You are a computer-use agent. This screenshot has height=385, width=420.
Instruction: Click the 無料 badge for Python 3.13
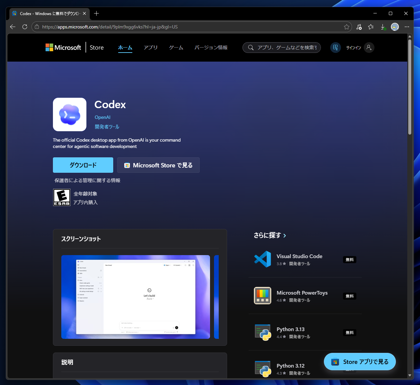tap(350, 333)
